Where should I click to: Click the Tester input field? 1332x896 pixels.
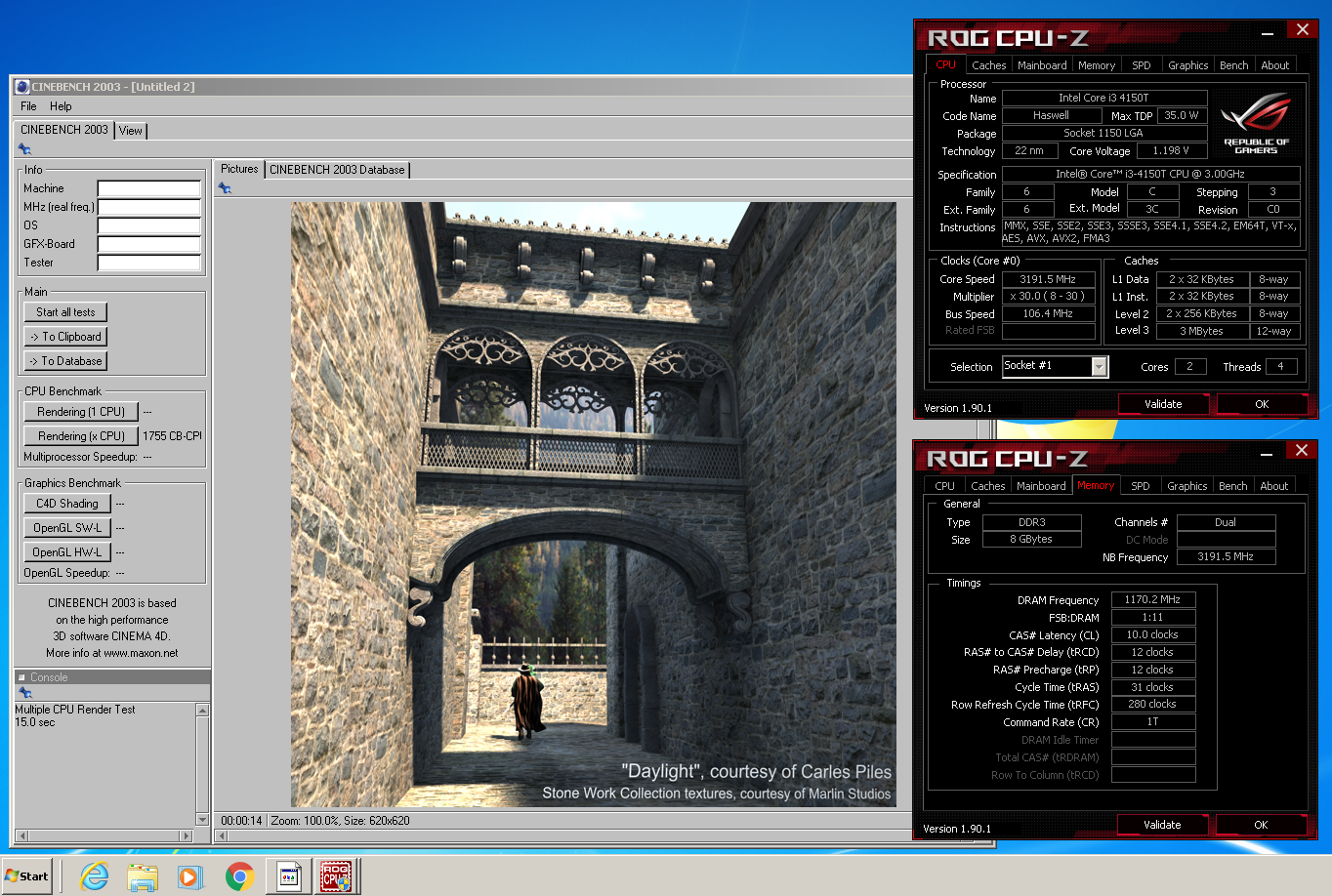[x=148, y=263]
